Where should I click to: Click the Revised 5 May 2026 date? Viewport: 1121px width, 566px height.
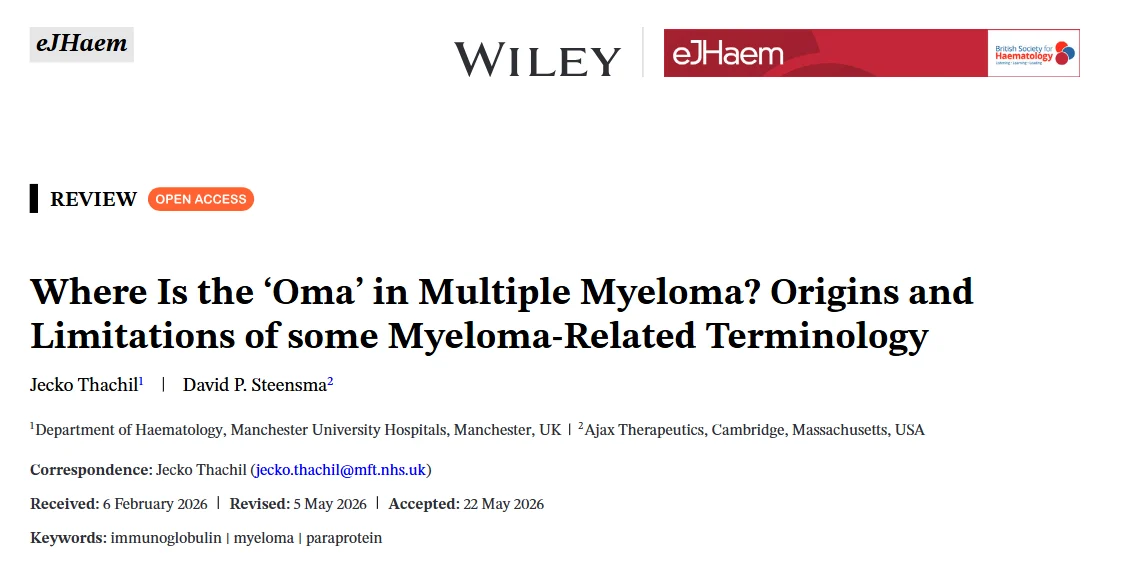[298, 504]
